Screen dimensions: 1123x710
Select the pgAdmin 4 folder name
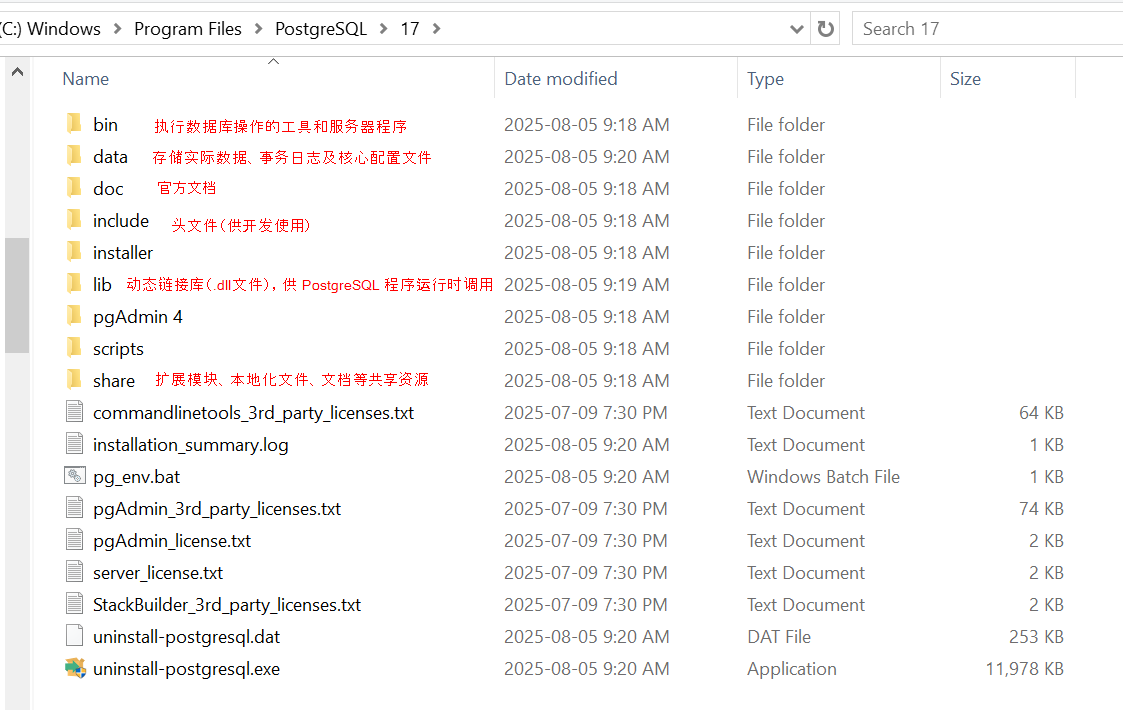click(x=138, y=317)
